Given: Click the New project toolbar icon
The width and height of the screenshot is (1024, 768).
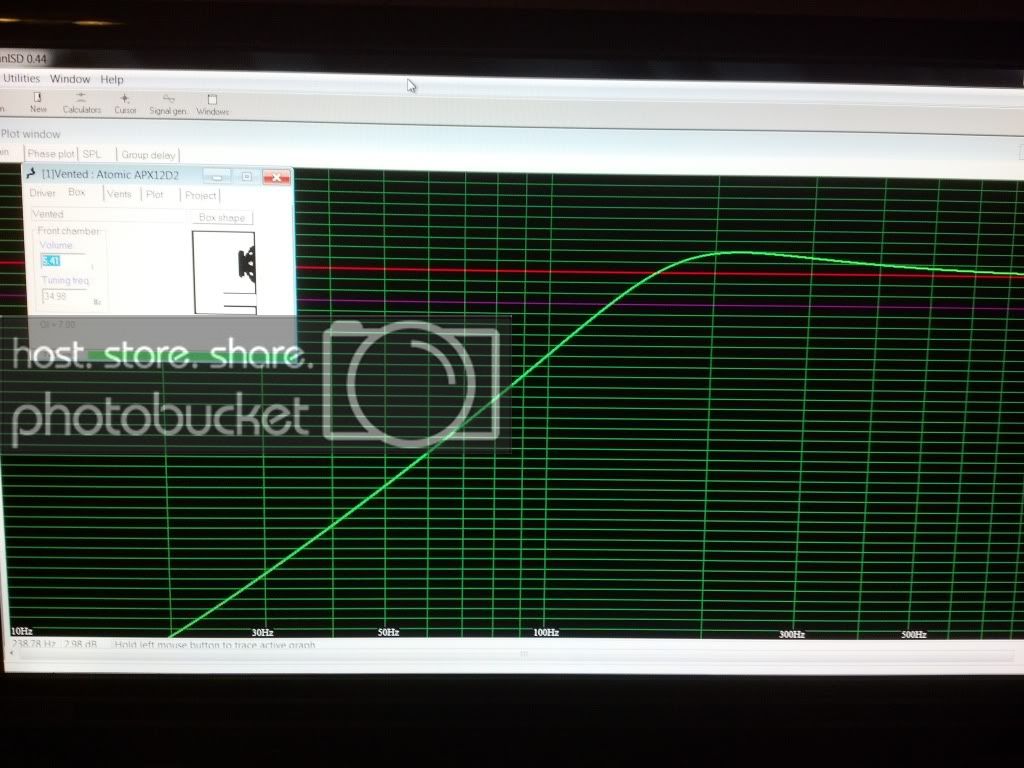Looking at the screenshot, I should point(38,103).
